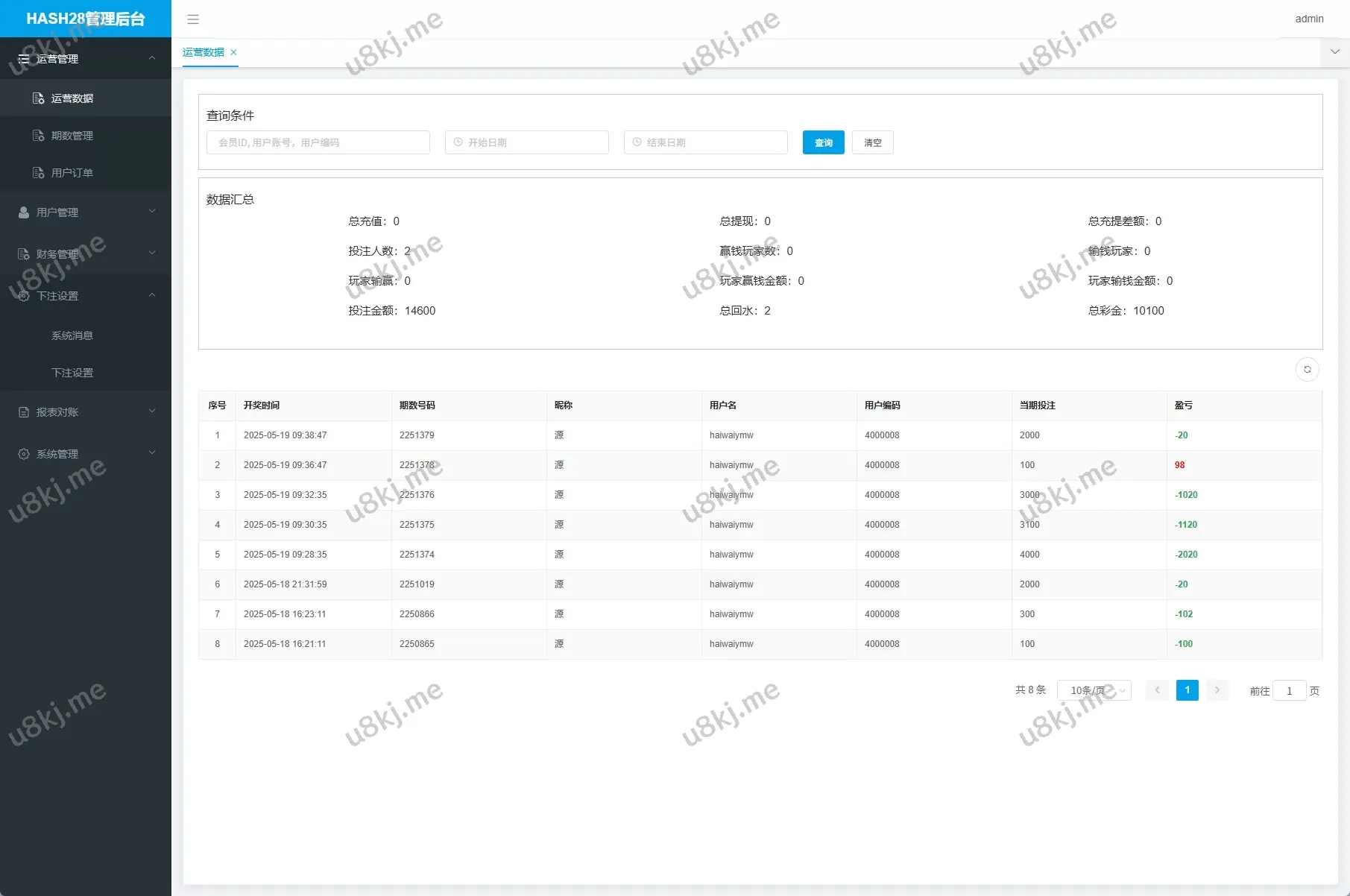Click the table refresh icon button
This screenshot has height=896, width=1350.
[1307, 370]
